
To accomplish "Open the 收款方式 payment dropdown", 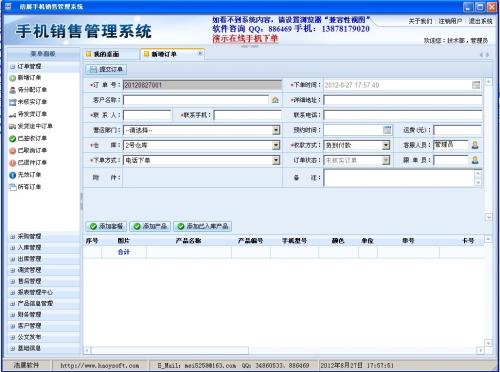I will [x=386, y=145].
